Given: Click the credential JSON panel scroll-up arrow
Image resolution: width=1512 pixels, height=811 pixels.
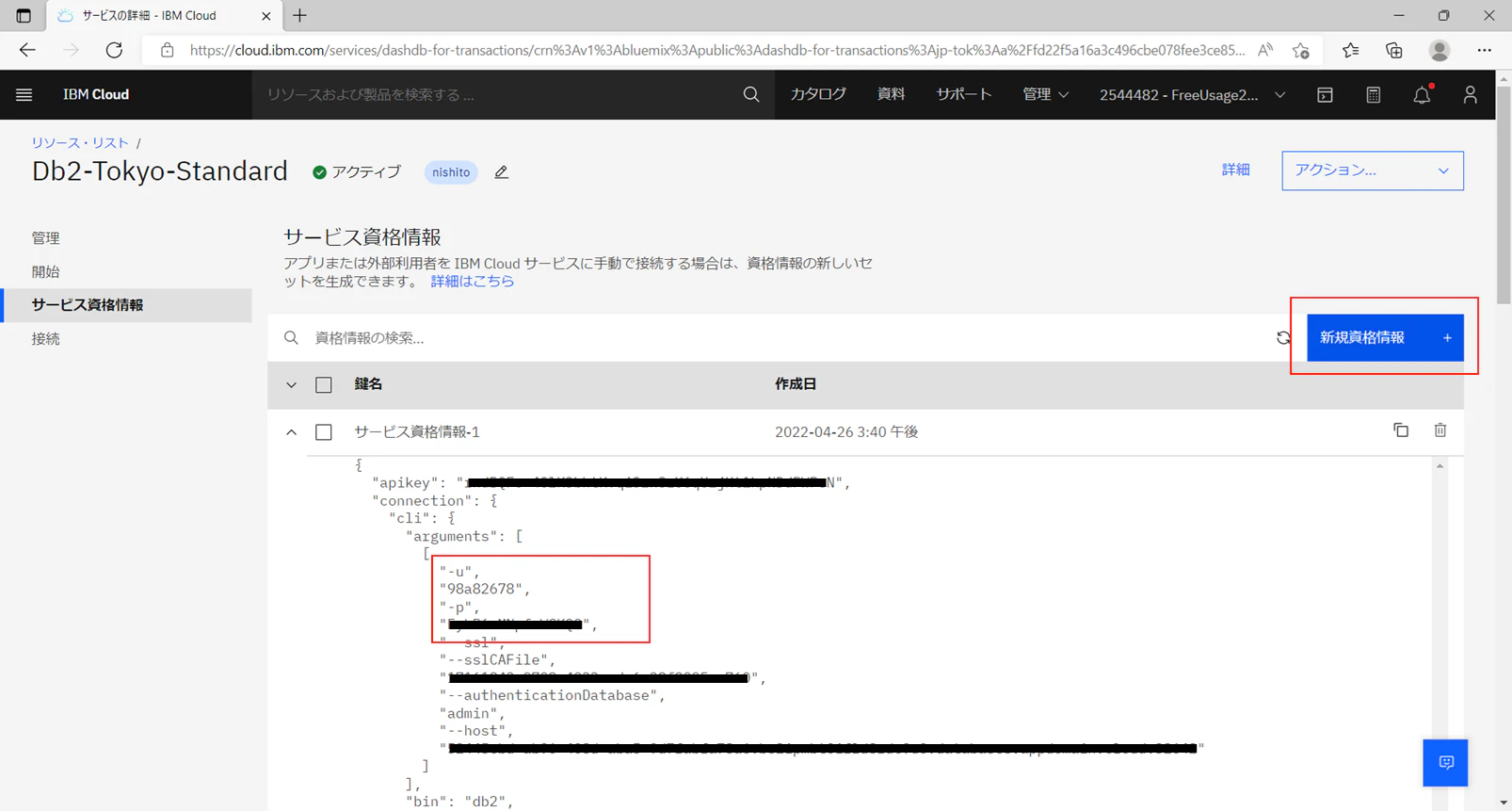Looking at the screenshot, I should pos(1440,466).
